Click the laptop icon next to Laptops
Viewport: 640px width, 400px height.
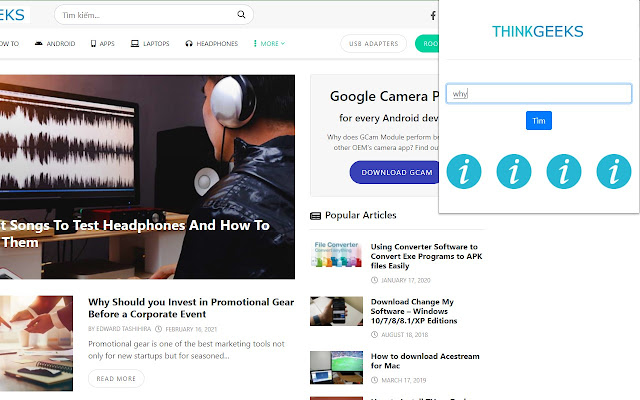pos(135,43)
